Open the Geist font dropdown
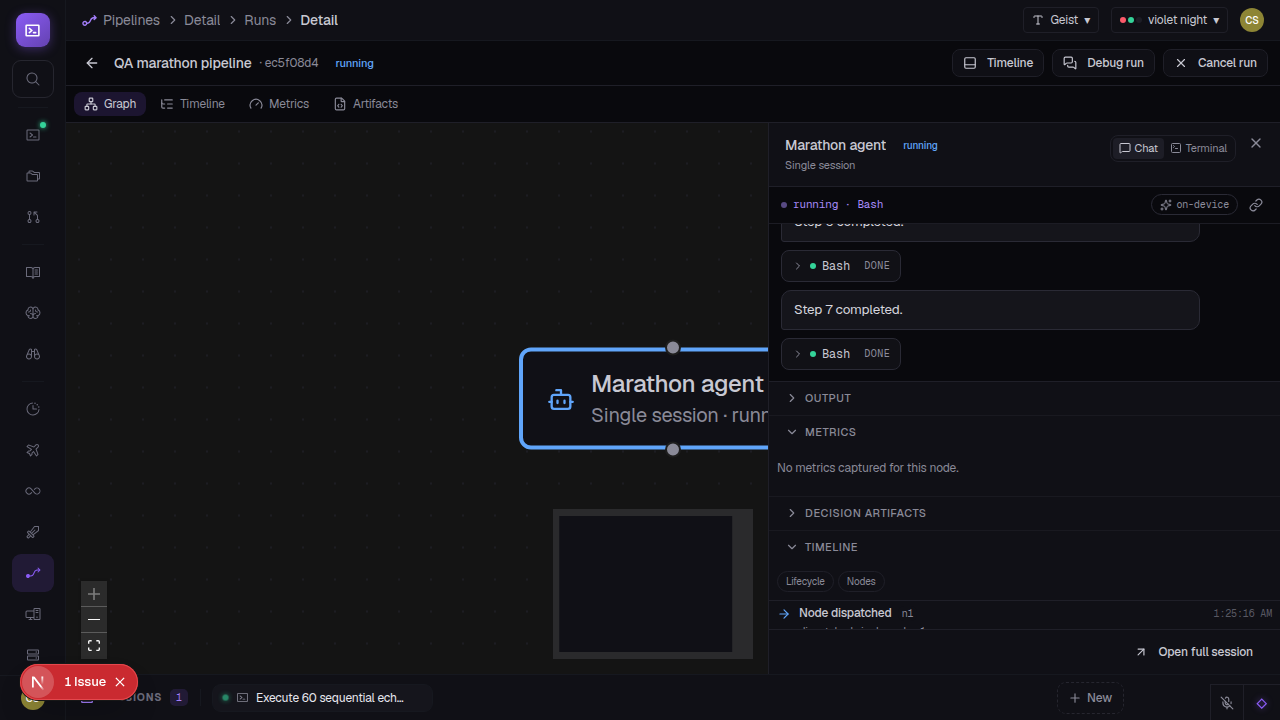Image resolution: width=1280 pixels, height=720 pixels. (x=1061, y=20)
